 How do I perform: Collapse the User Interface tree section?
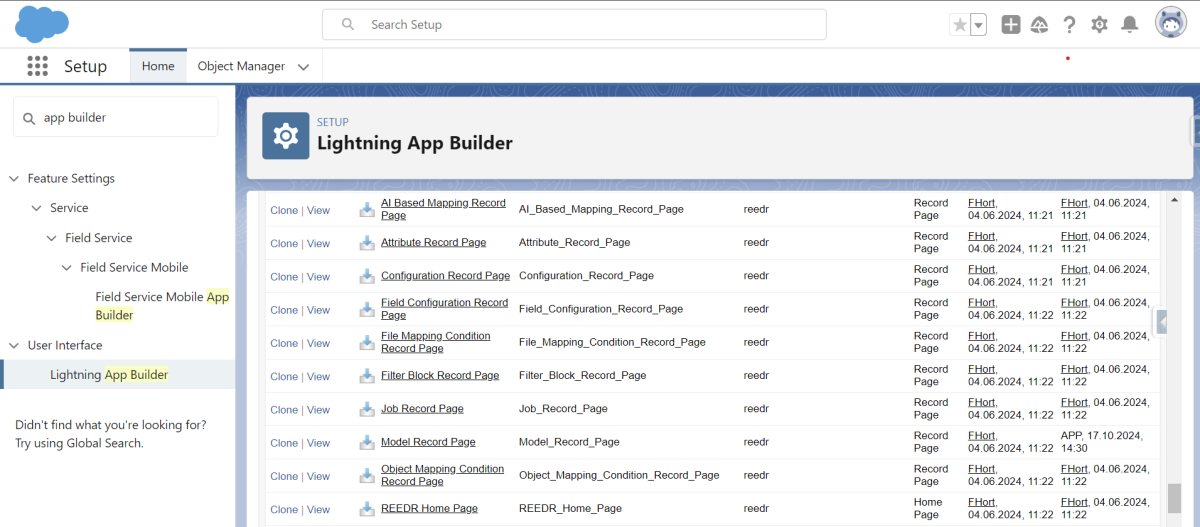14,346
